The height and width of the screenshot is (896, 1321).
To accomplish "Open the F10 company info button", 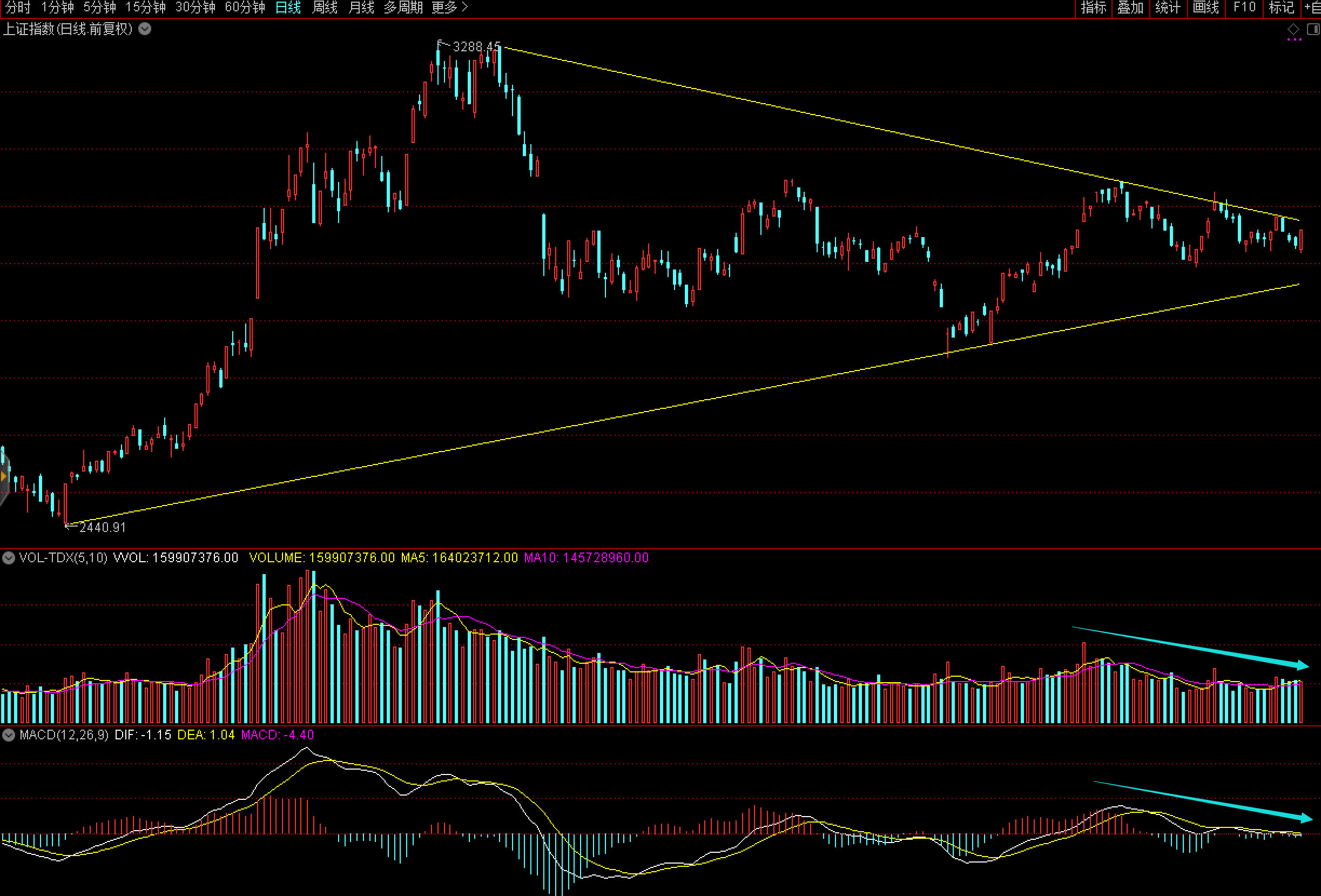I will tap(1244, 8).
